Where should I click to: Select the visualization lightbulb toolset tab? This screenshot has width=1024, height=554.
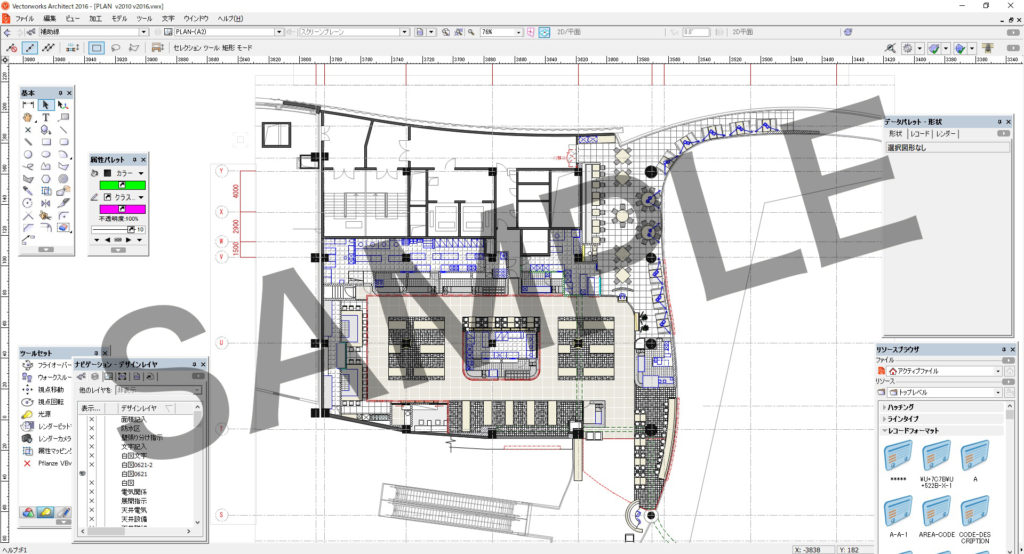click(x=45, y=512)
